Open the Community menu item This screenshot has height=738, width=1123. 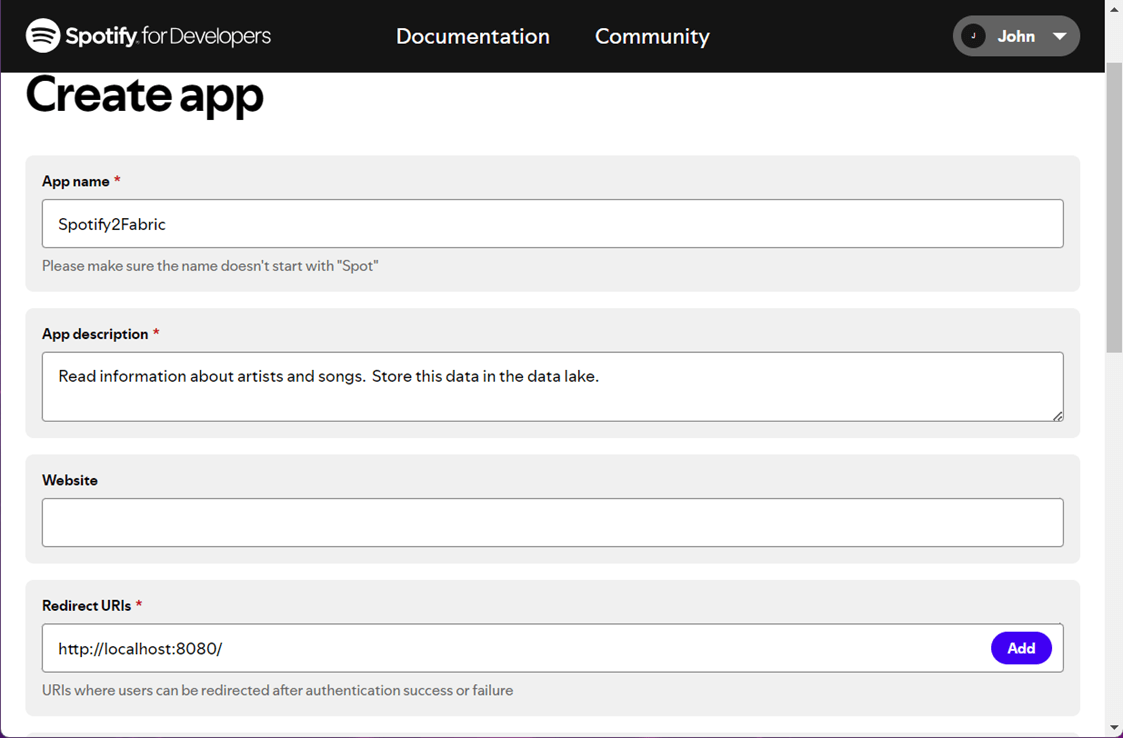[652, 36]
